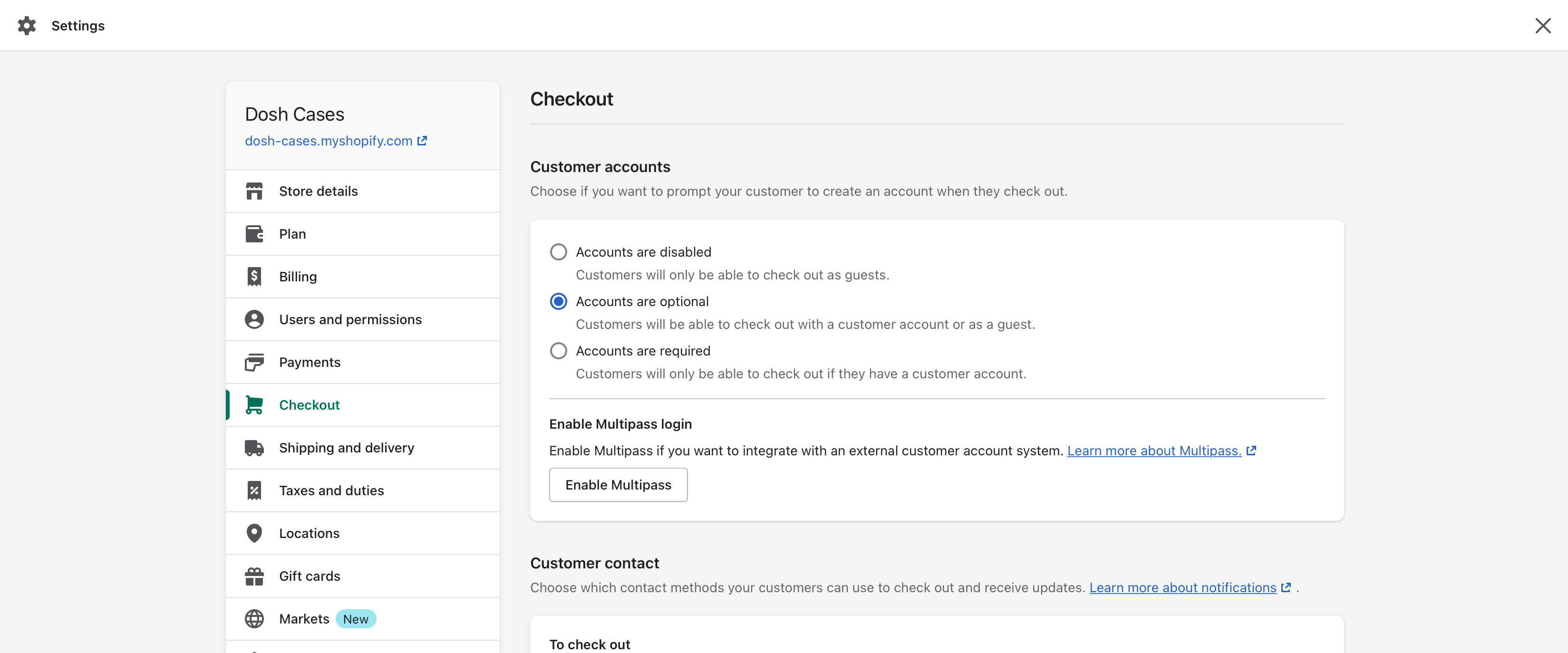Click the Payments card icon
This screenshot has height=653, width=1568.
click(254, 362)
